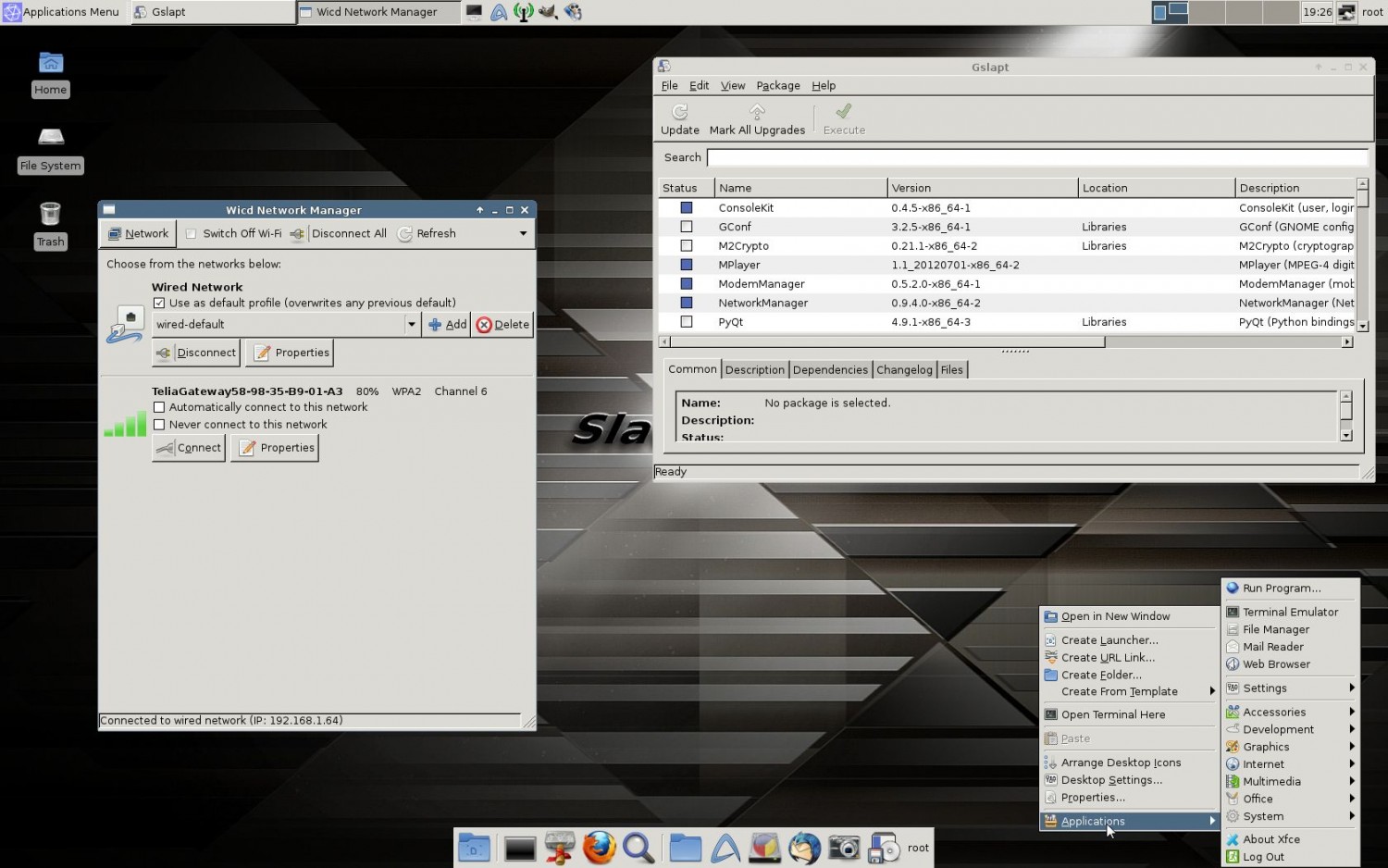Enable Automatically connect to this network
The height and width of the screenshot is (868, 1388).
pyautogui.click(x=159, y=407)
